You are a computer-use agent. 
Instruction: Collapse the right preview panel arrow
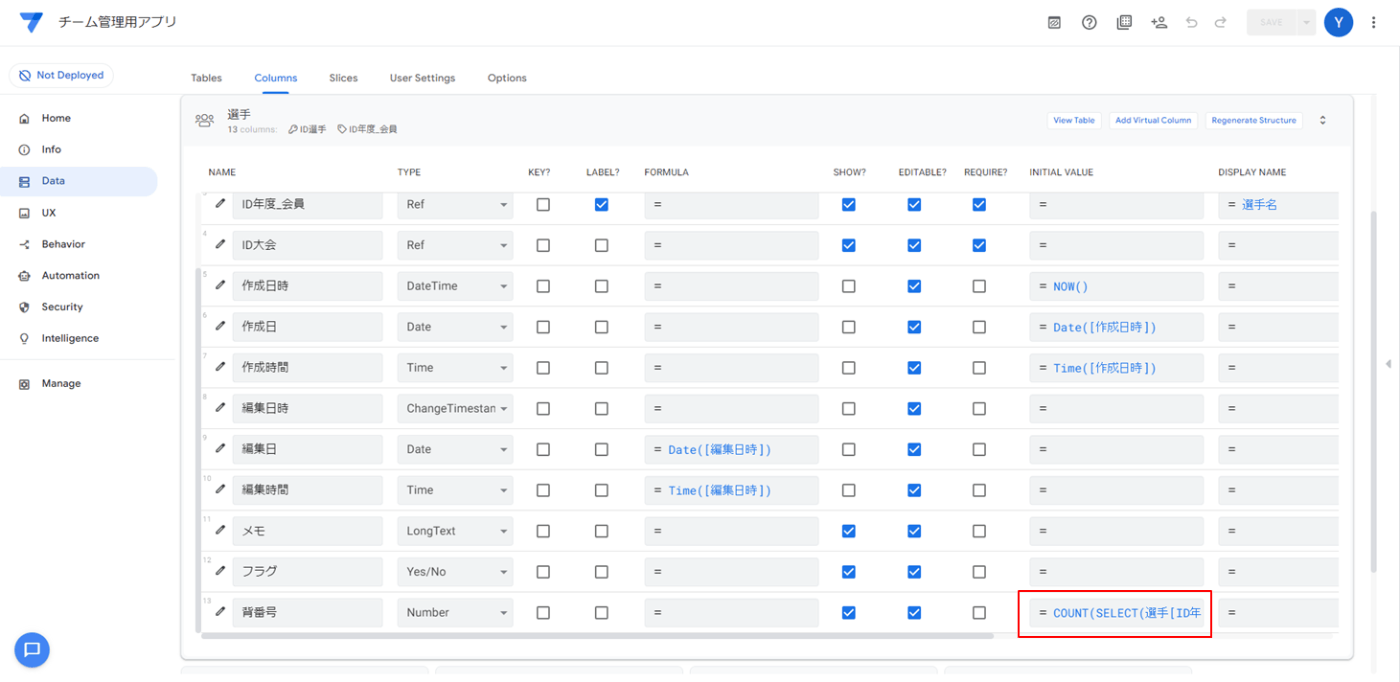1388,364
